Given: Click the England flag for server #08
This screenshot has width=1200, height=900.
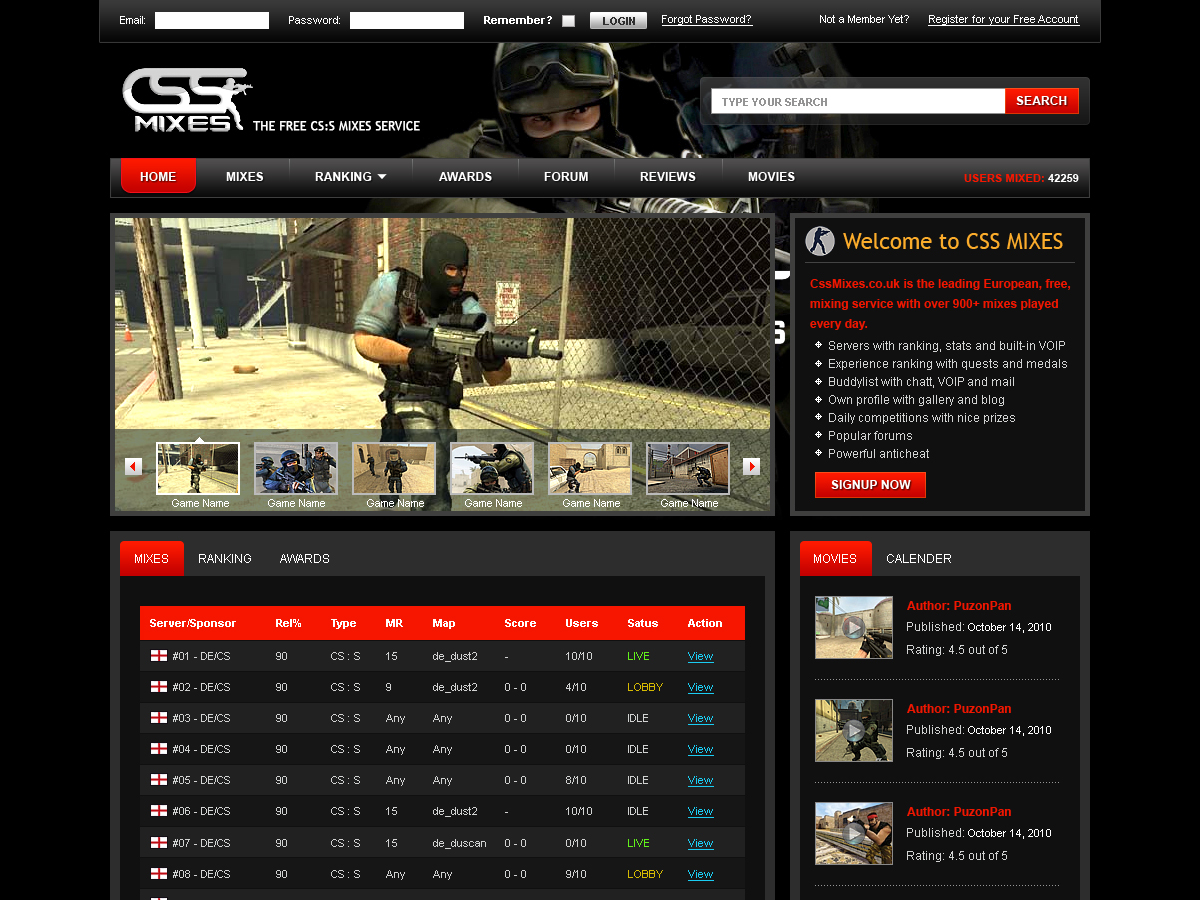Looking at the screenshot, I should click(158, 874).
